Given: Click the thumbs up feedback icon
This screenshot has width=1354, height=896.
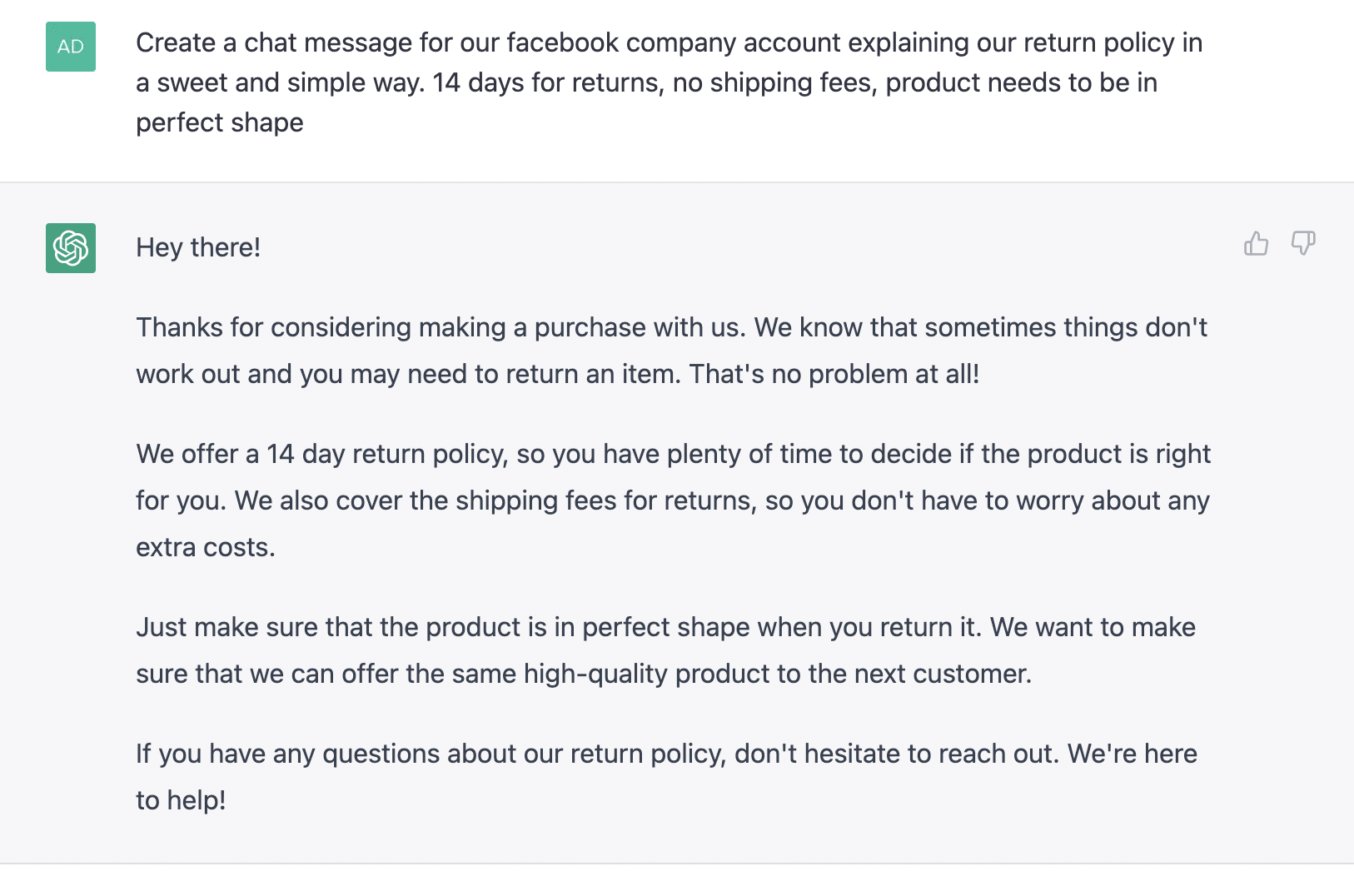Looking at the screenshot, I should 1256,243.
